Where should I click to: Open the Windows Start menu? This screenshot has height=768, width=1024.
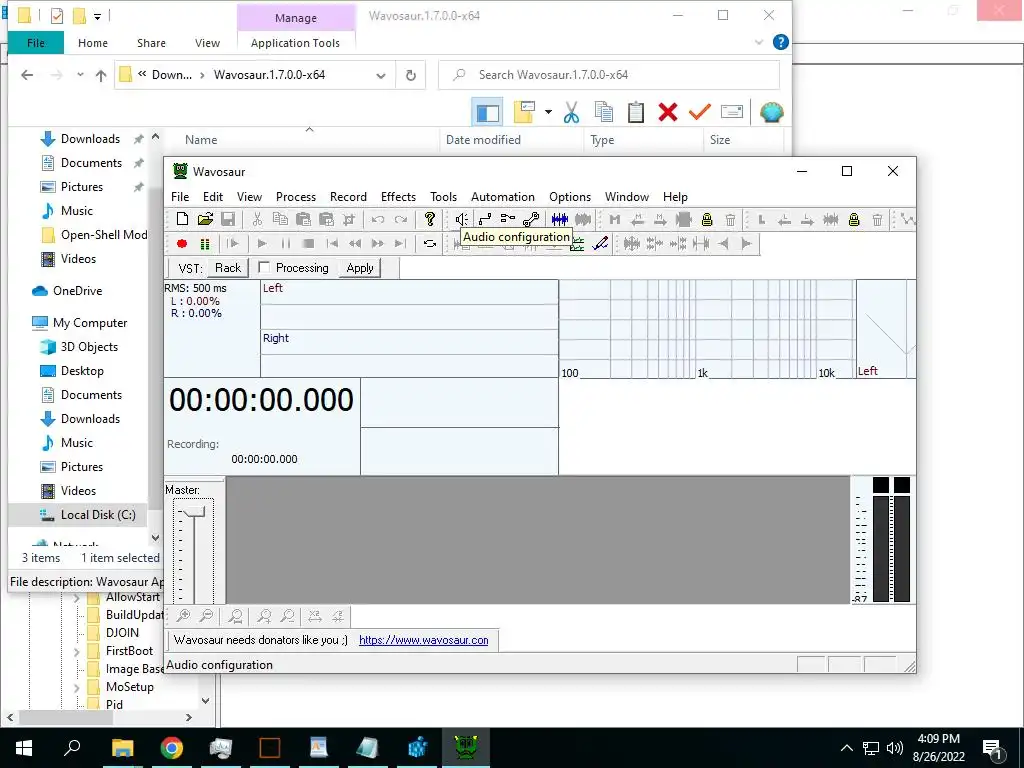(x=24, y=748)
